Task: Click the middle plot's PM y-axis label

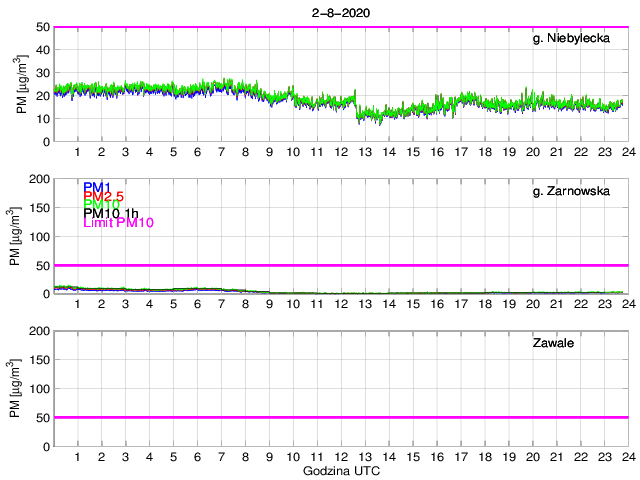Action: coord(12,236)
